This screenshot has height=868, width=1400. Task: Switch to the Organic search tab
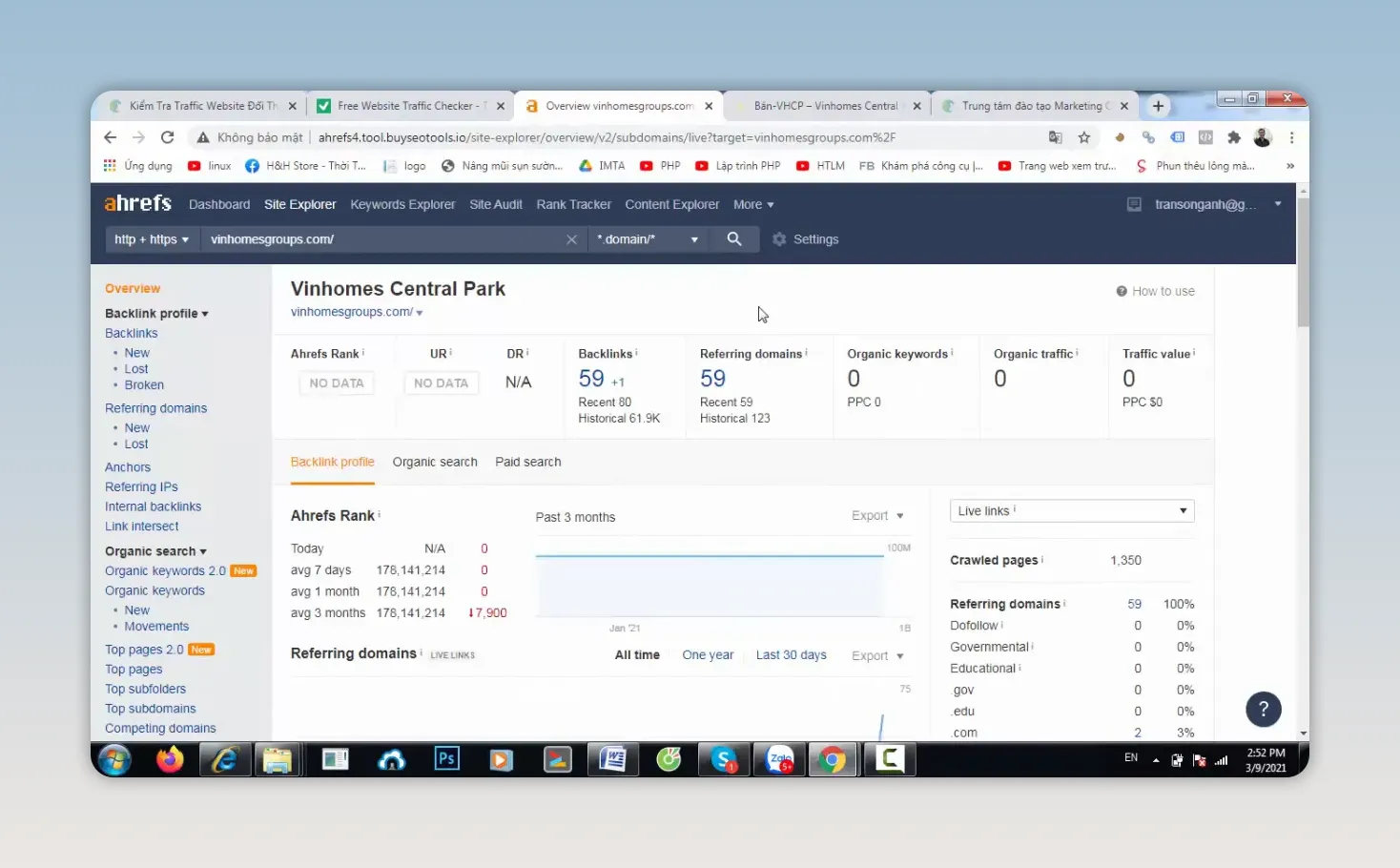[x=435, y=462]
